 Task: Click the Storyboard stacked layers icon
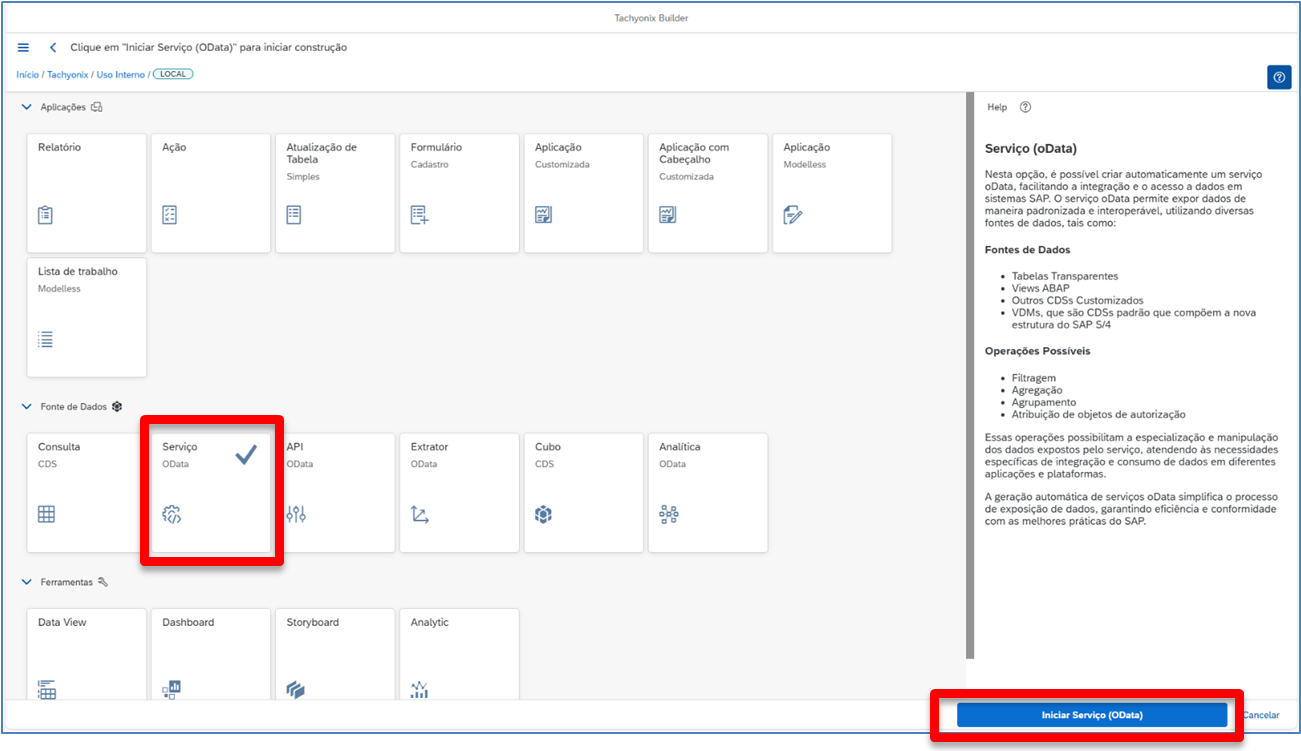pyautogui.click(x=295, y=689)
